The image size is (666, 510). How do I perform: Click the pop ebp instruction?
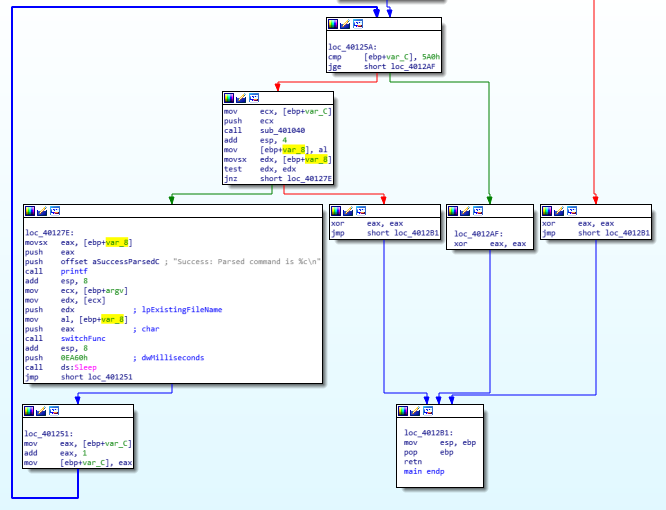429,452
